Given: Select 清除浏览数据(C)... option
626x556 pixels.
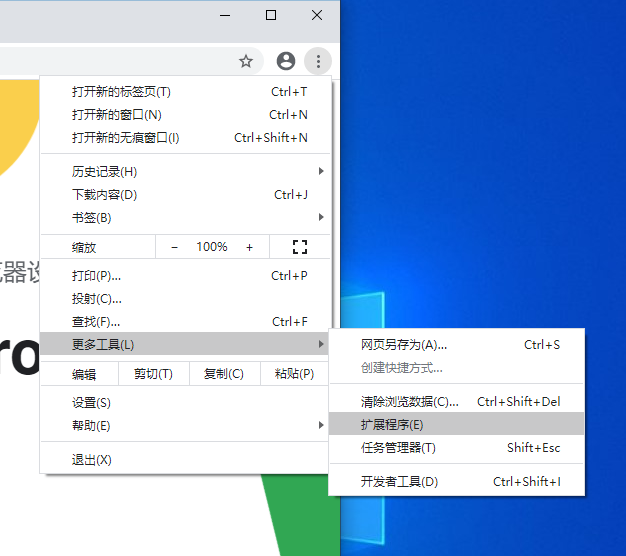Looking at the screenshot, I should (456, 402).
